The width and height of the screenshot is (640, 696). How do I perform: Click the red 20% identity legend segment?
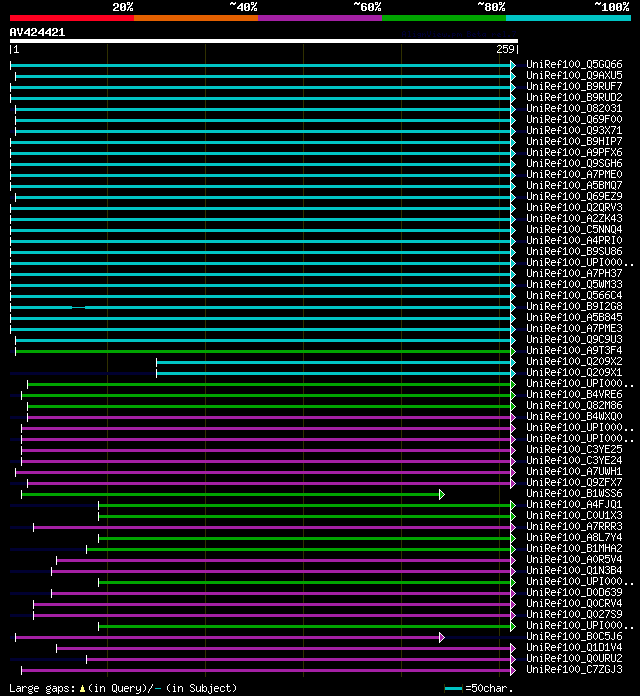[72, 18]
